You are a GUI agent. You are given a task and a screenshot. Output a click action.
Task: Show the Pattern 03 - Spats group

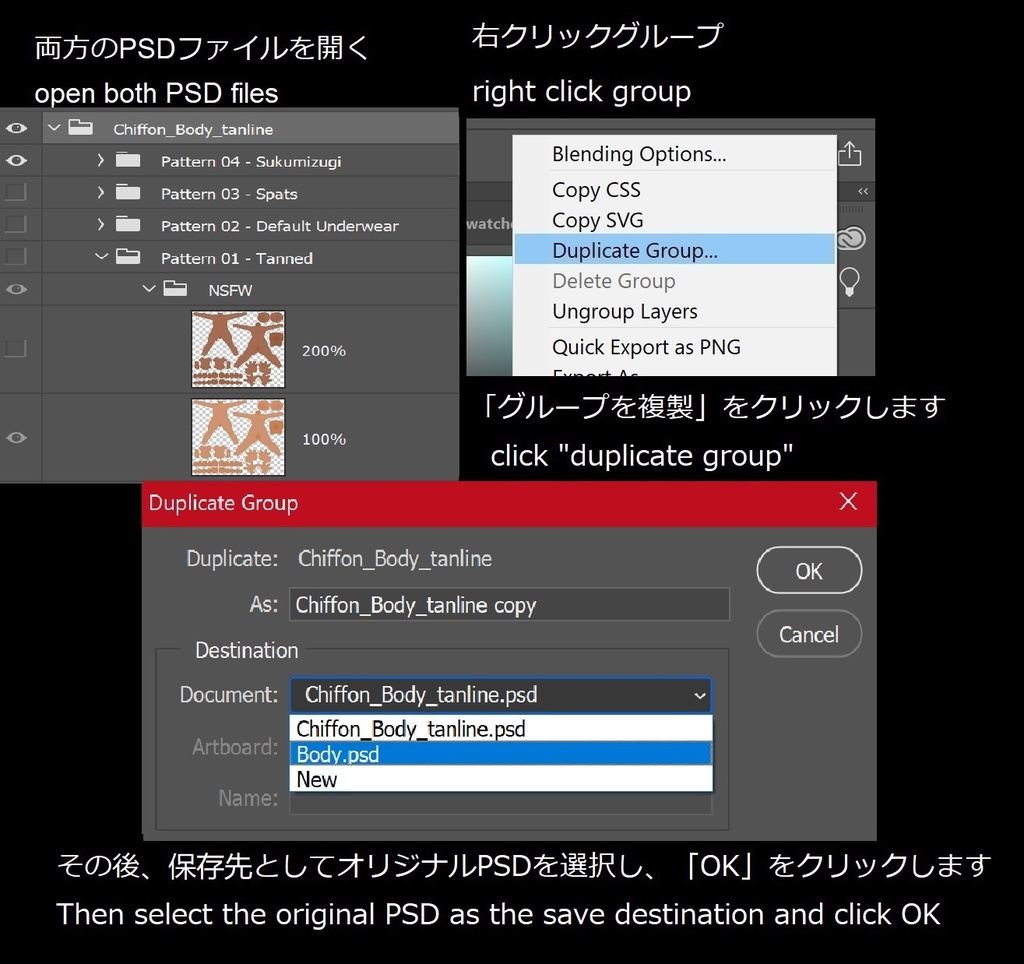(x=16, y=193)
